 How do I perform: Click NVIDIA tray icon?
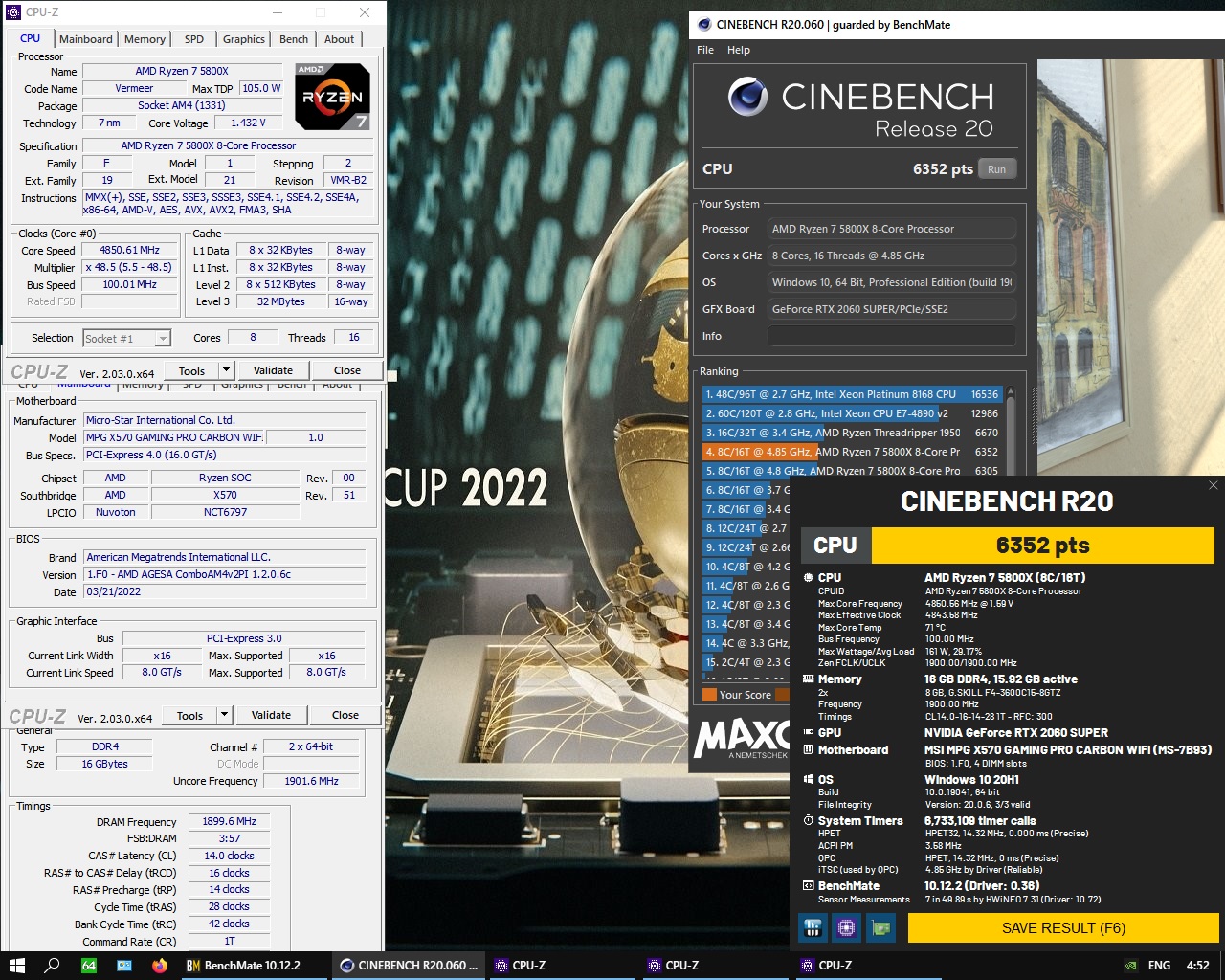(1130, 966)
